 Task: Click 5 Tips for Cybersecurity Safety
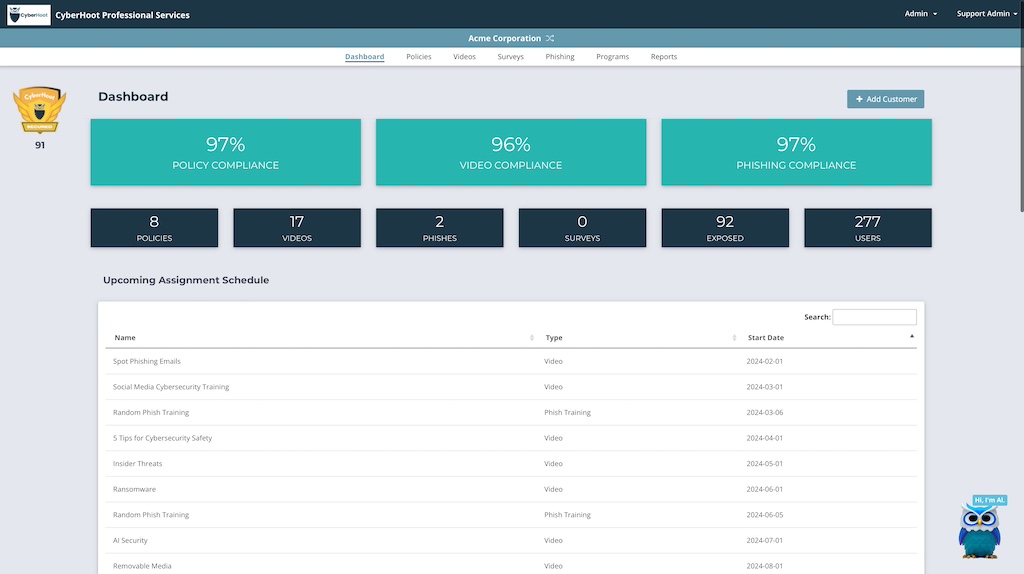(x=511, y=438)
